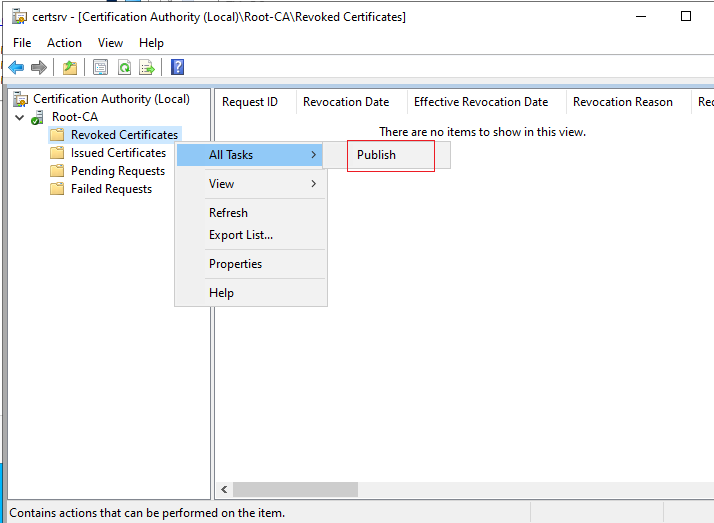Click the blue Back arrow toolbar icon
Screen dimensions: 714x523
point(16,68)
